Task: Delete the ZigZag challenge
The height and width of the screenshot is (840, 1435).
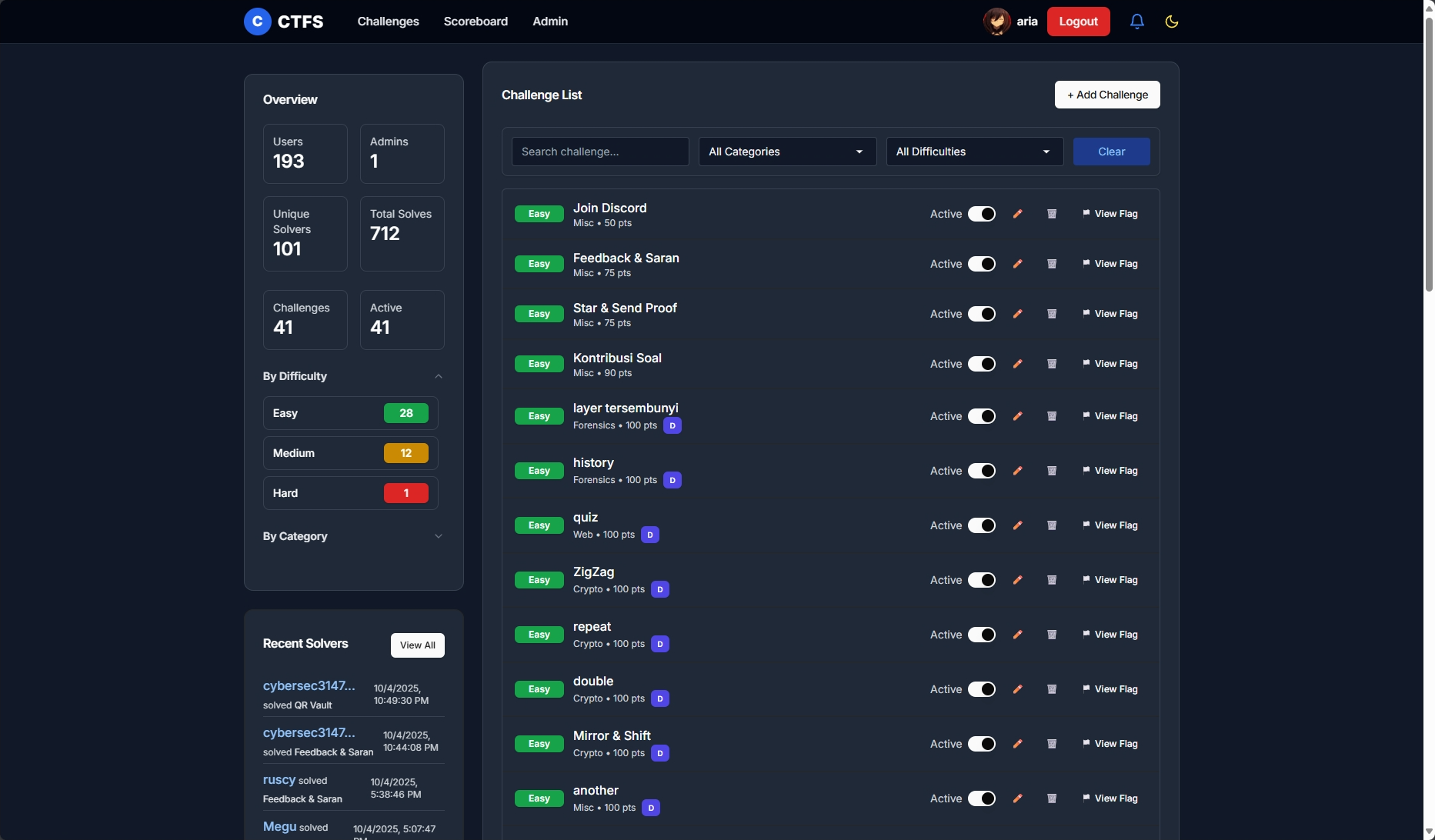Action: click(1052, 580)
